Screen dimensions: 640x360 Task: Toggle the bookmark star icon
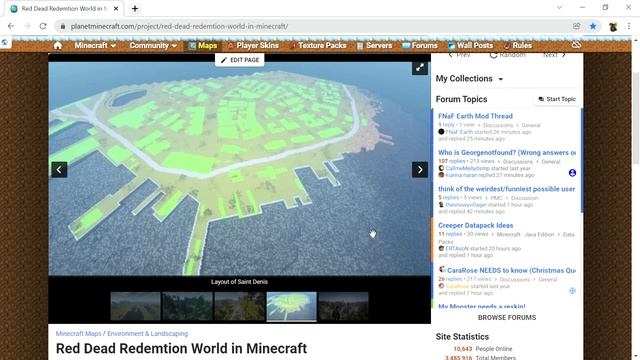(593, 26)
